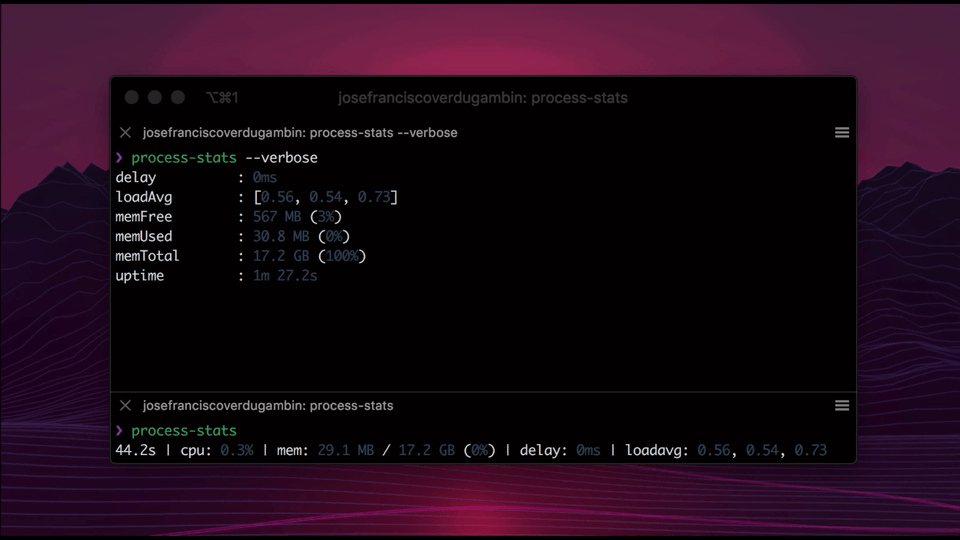Click the '44.2s' elapsed time
Viewport: 960px width, 540px height.
point(136,451)
